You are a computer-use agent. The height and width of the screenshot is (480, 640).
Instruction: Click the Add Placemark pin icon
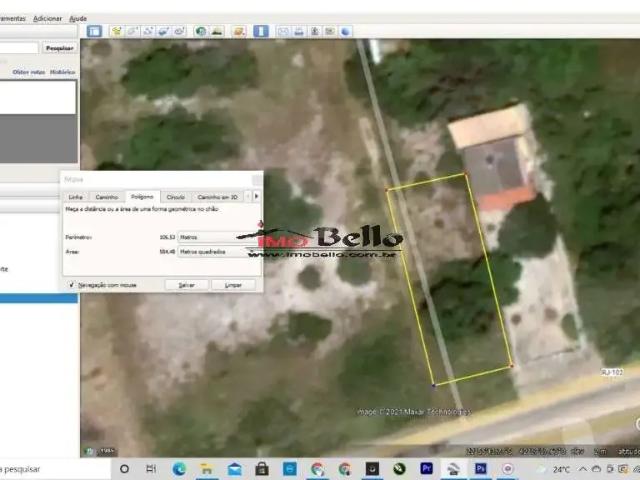click(117, 31)
